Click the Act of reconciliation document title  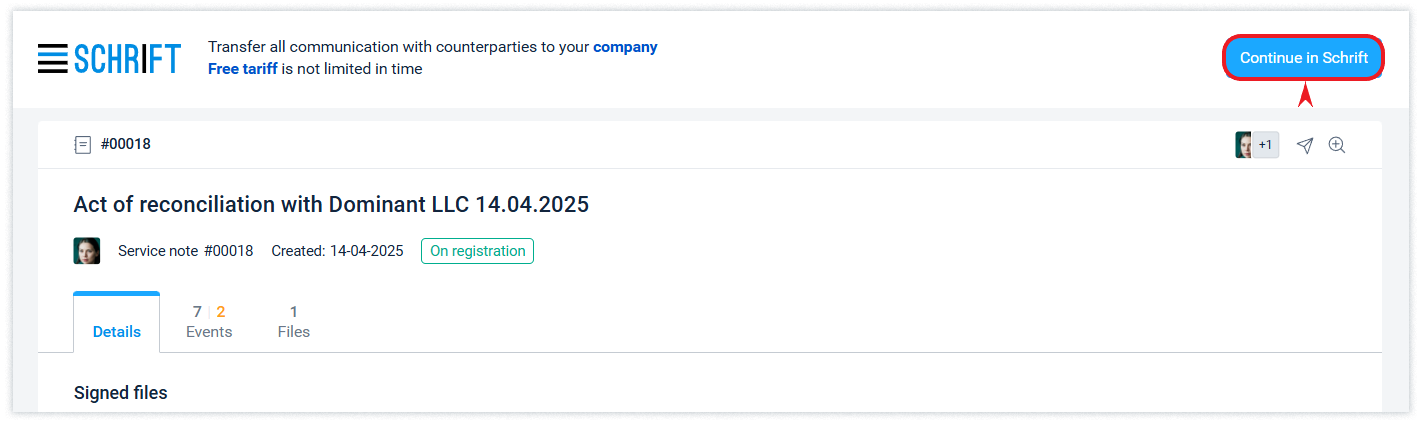[331, 205]
